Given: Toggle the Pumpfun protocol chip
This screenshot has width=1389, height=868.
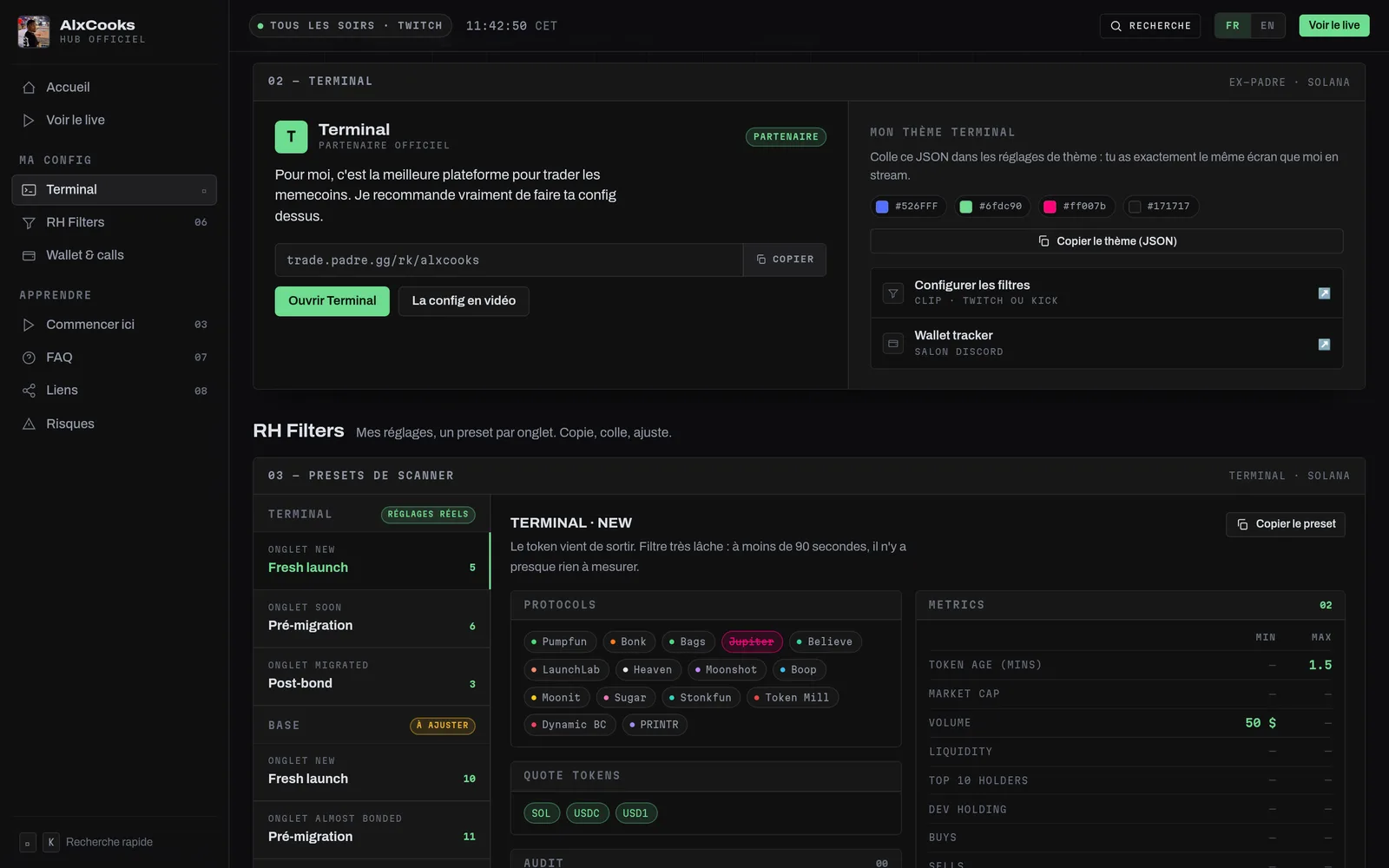Looking at the screenshot, I should click(x=560, y=641).
